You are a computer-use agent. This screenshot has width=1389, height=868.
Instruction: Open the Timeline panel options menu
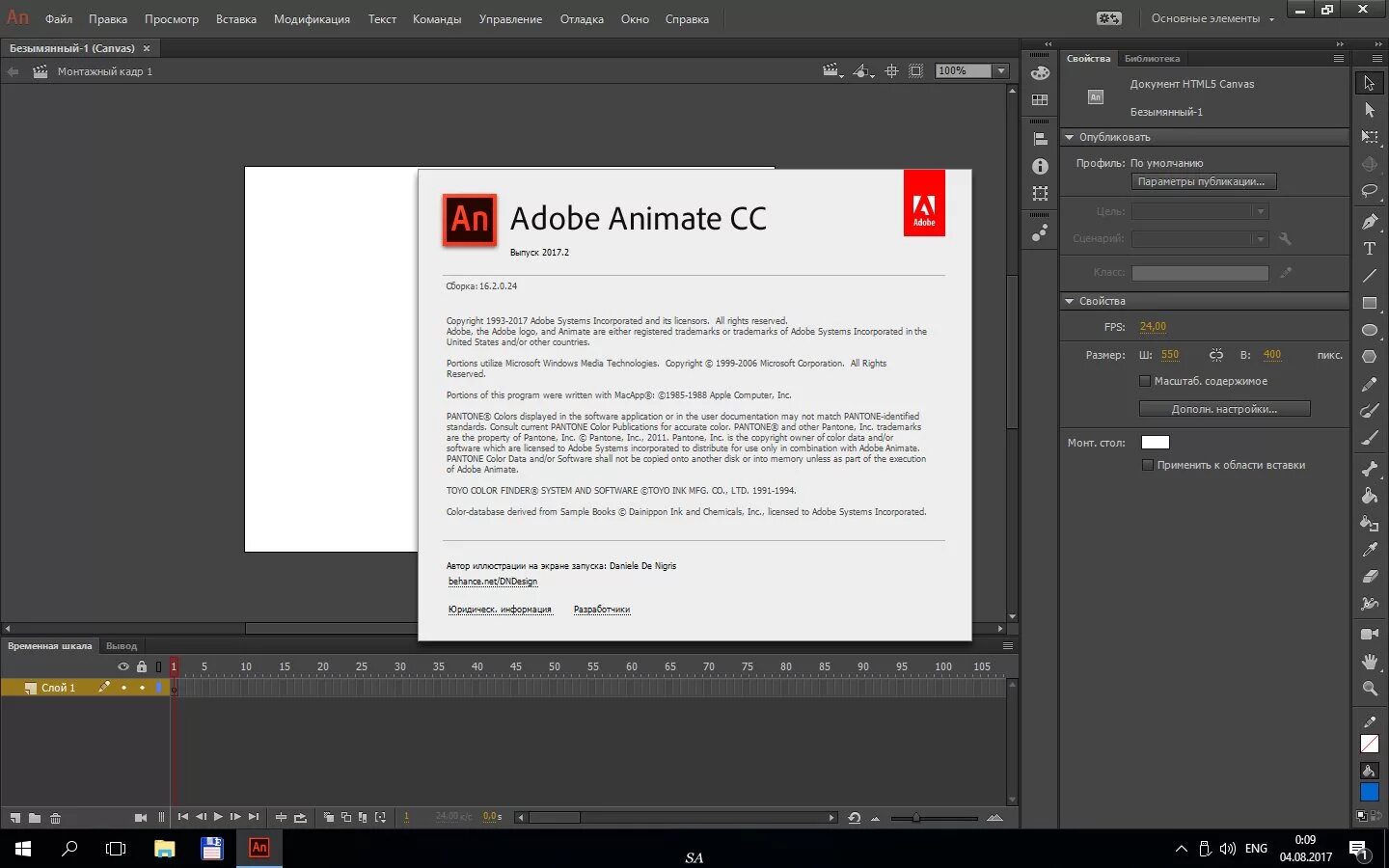pyautogui.click(x=1008, y=646)
